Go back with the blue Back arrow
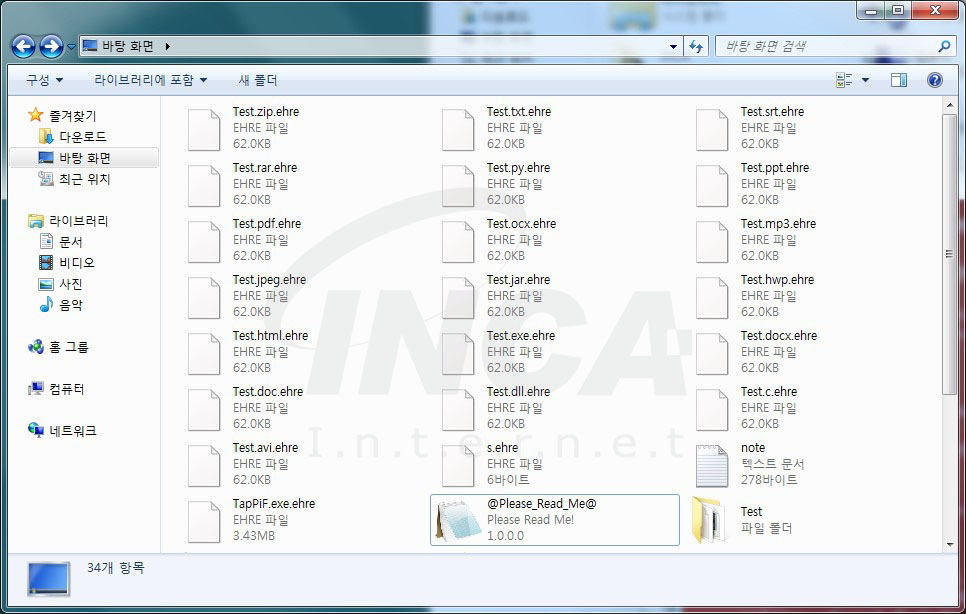 (23, 46)
